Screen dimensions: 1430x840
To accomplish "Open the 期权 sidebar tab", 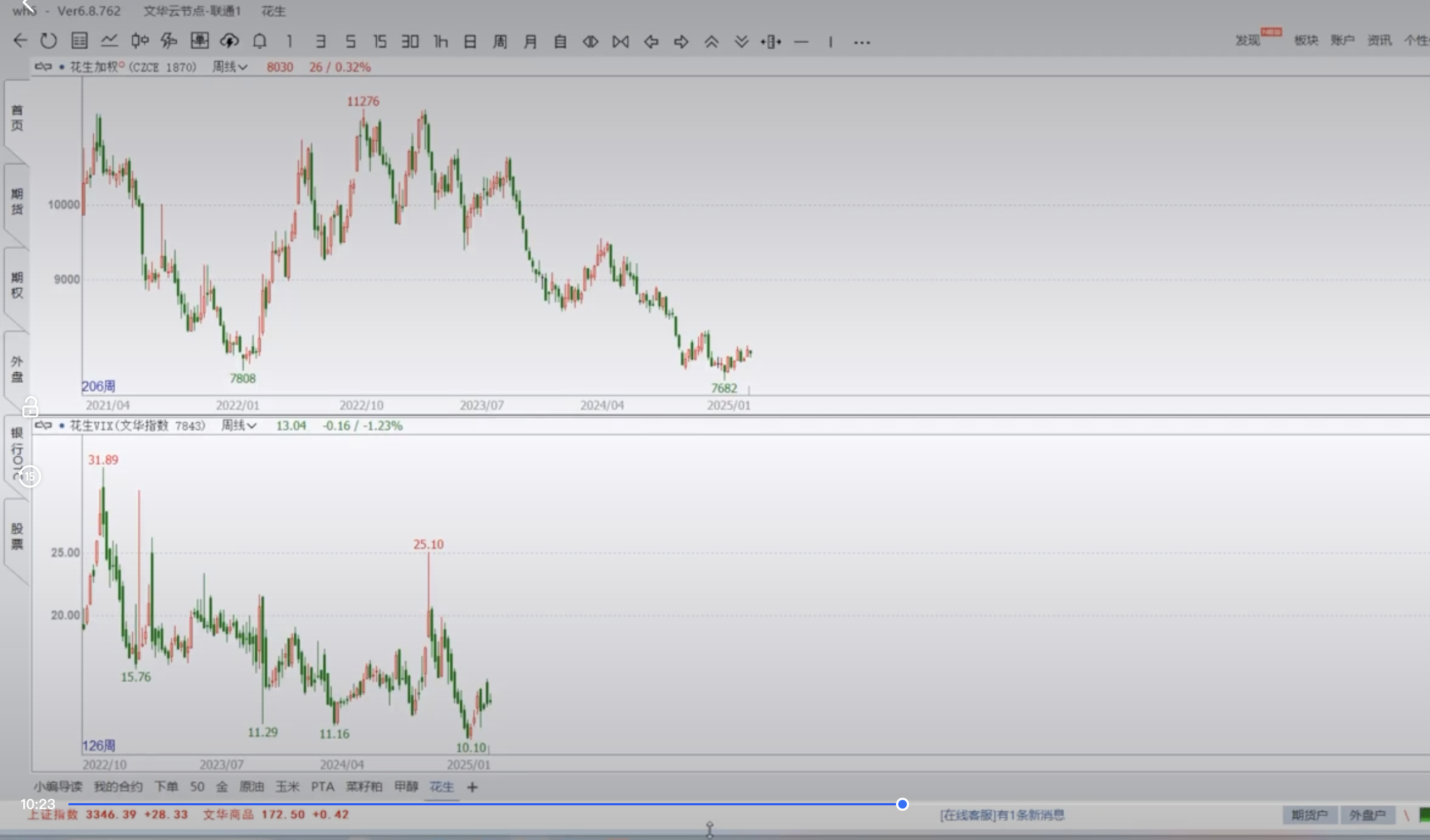I will pos(17,285).
